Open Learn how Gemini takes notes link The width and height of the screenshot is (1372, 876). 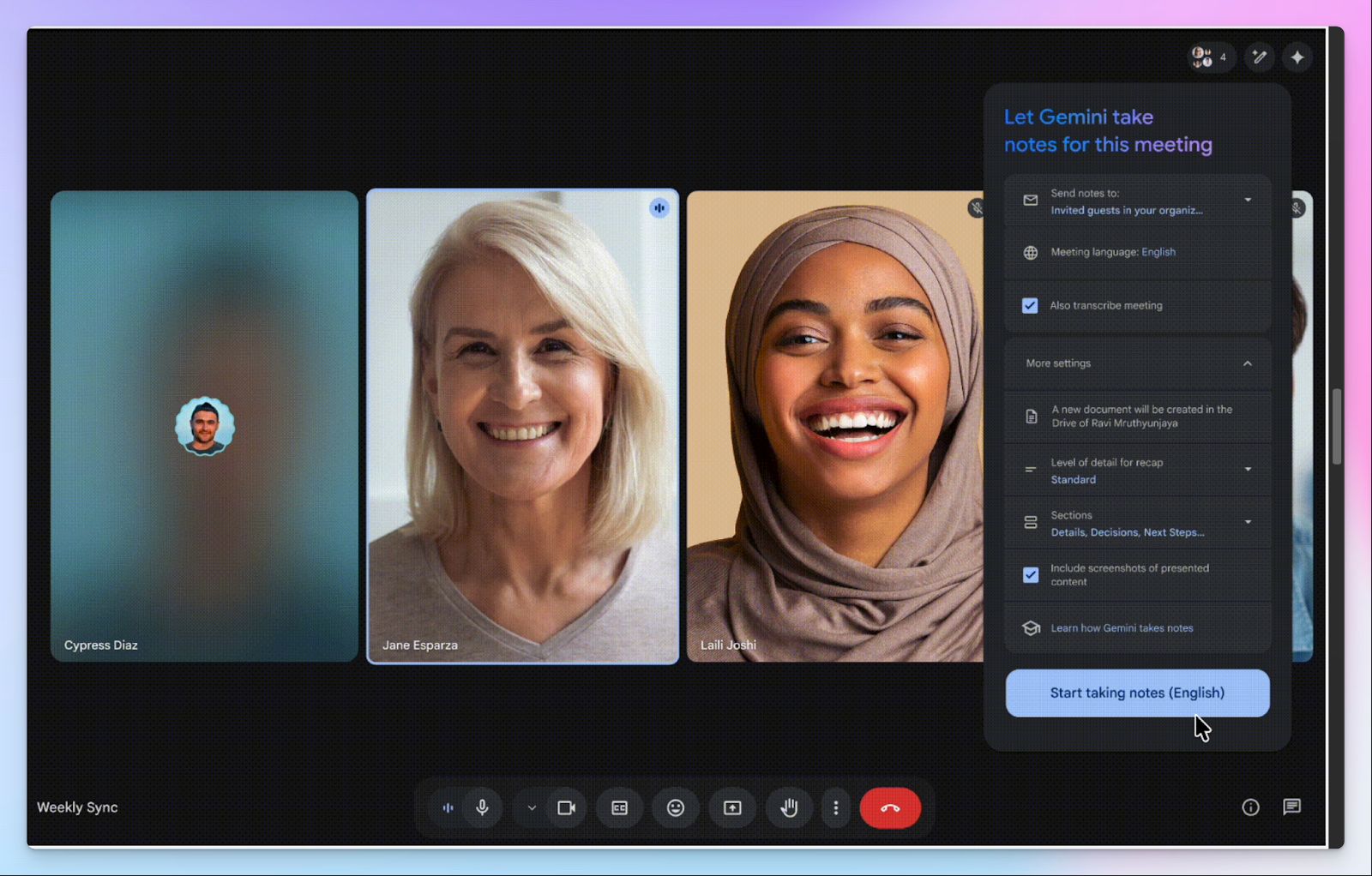tap(1122, 628)
